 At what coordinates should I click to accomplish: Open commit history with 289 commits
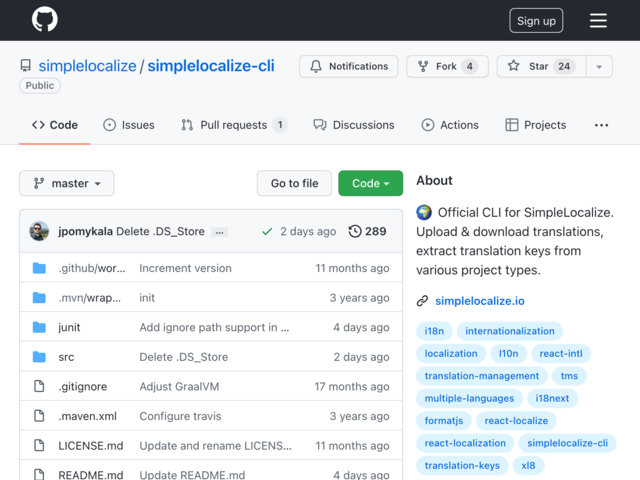pyautogui.click(x=367, y=231)
